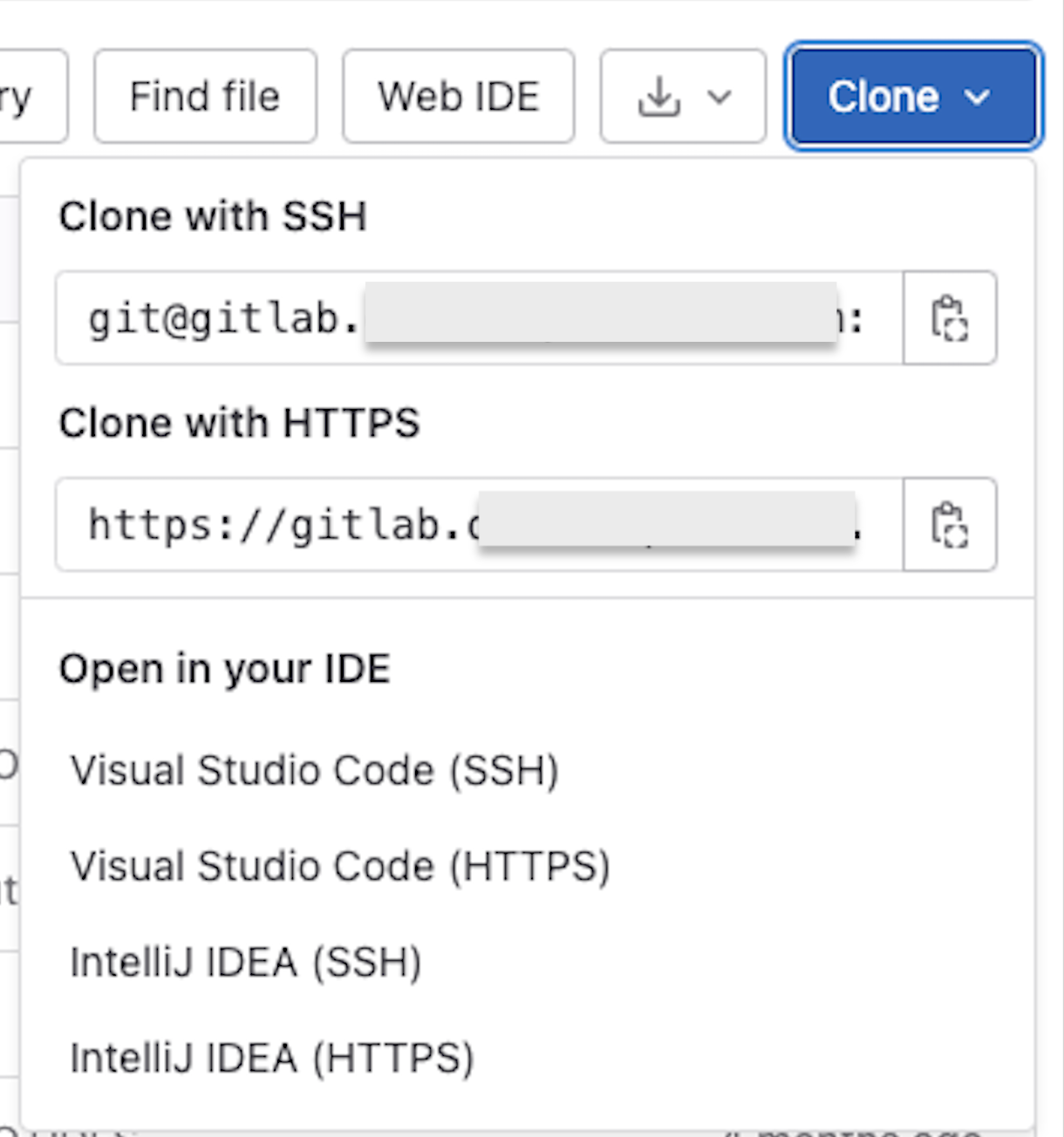Copy the SSH clone URL to clipboard

pos(950,318)
